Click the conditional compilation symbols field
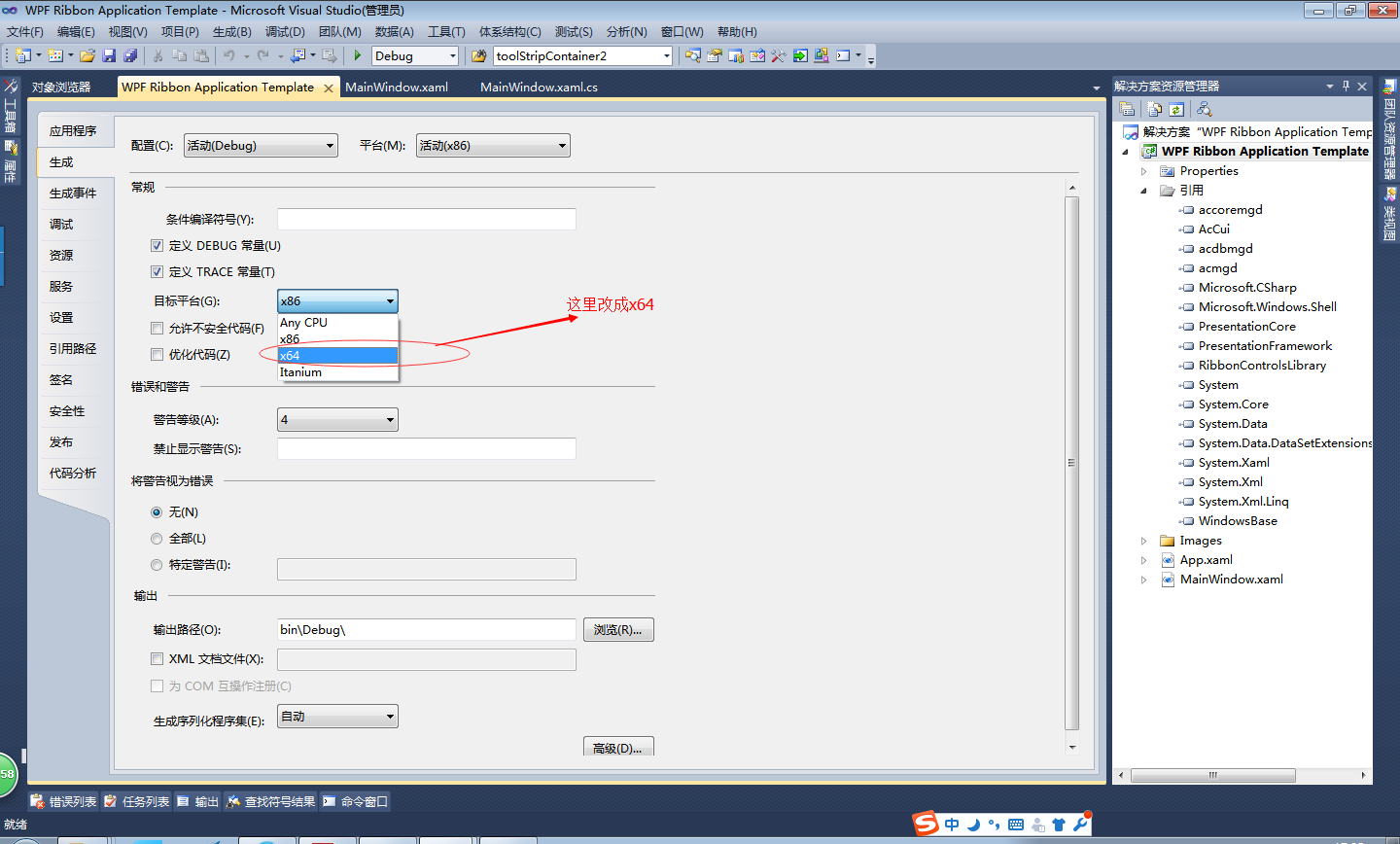Viewport: 1400px width, 844px height. point(427,220)
